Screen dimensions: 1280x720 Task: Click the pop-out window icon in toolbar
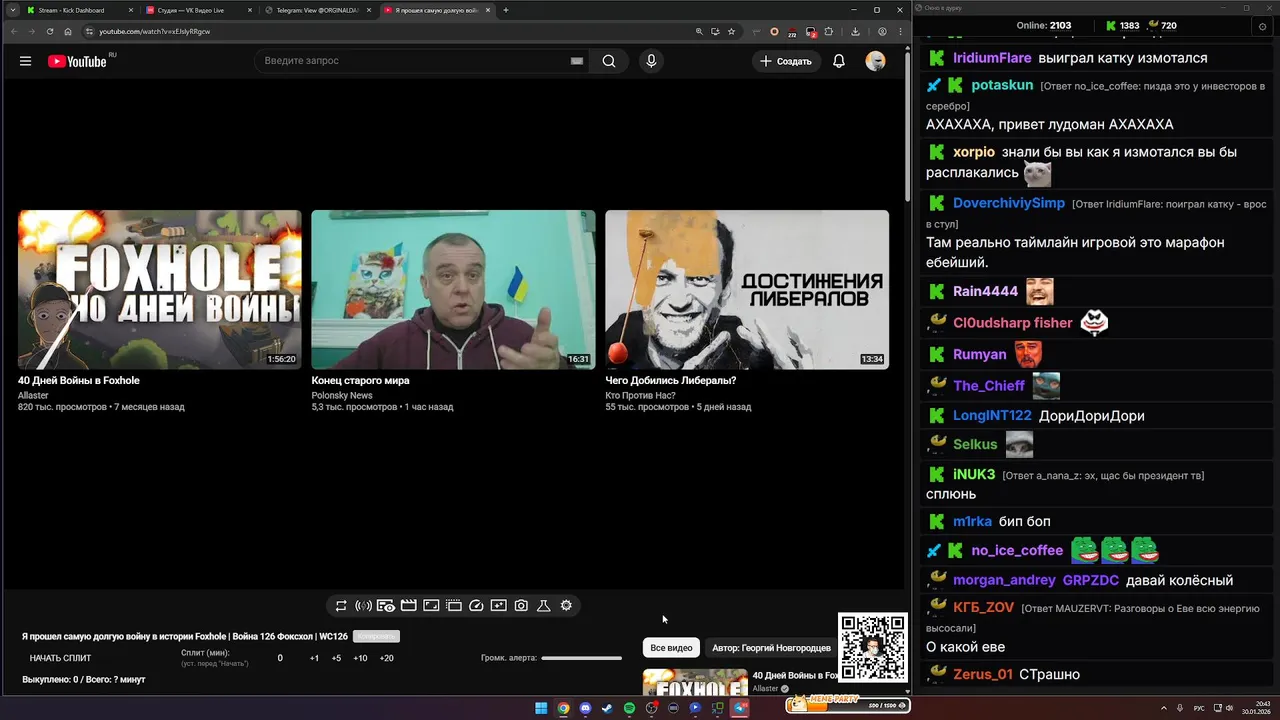click(453, 606)
